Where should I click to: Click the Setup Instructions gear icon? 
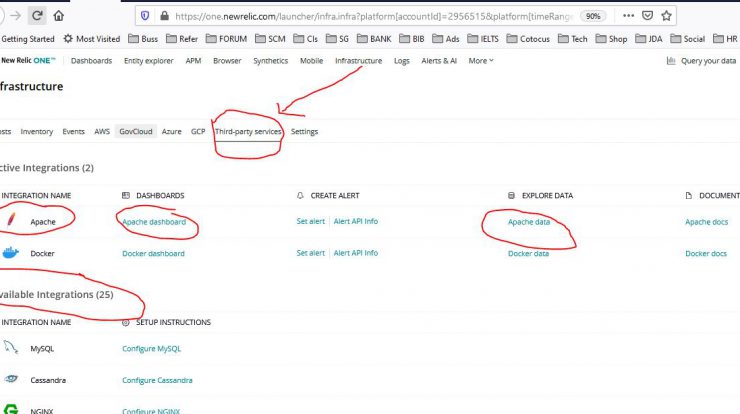(x=126, y=322)
